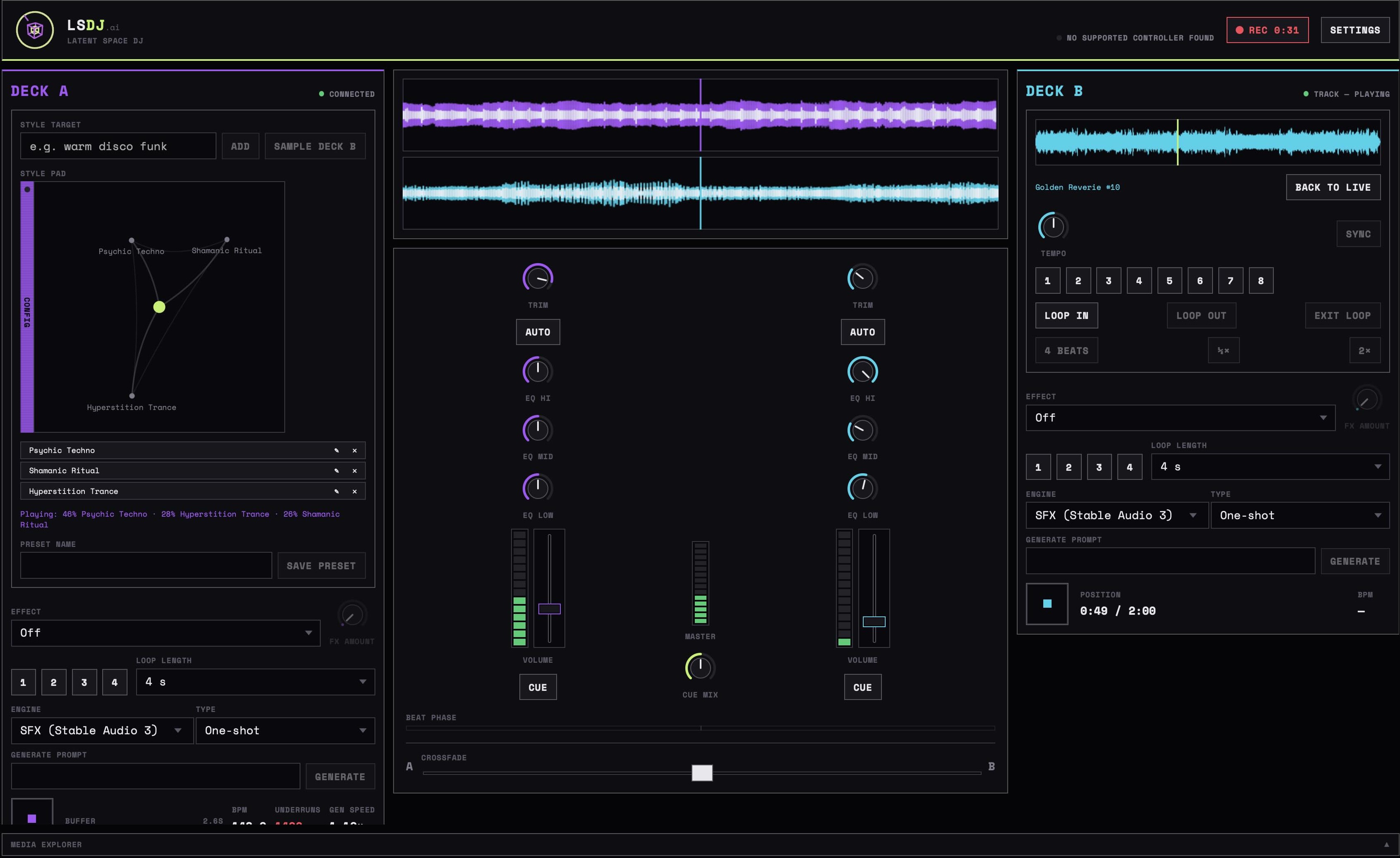Click Save Preset button

click(x=321, y=566)
